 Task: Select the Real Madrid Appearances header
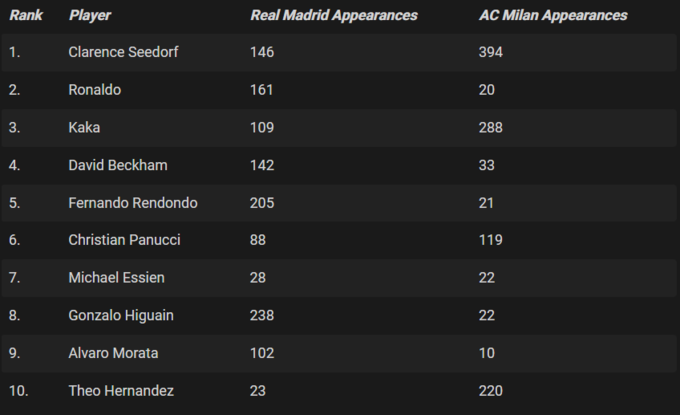[334, 16]
